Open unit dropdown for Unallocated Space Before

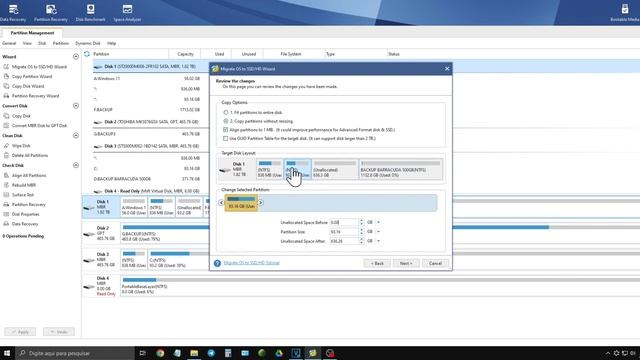coord(378,222)
